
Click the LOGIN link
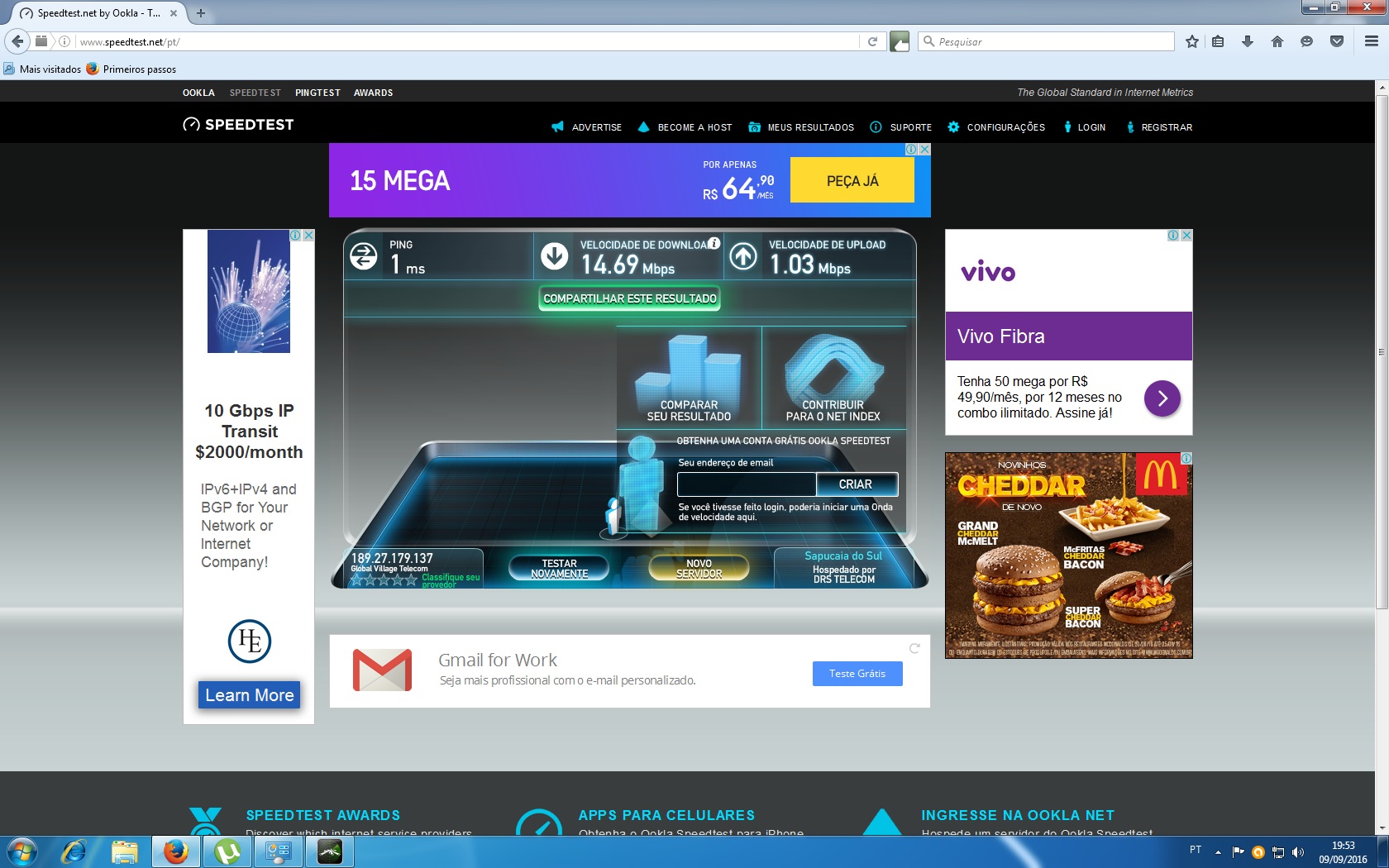point(1085,127)
